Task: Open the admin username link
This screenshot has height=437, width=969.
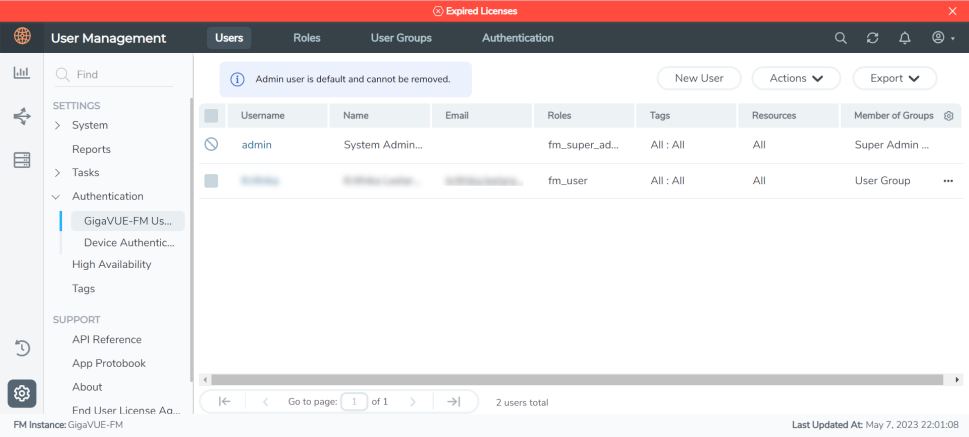Action: pos(257,145)
